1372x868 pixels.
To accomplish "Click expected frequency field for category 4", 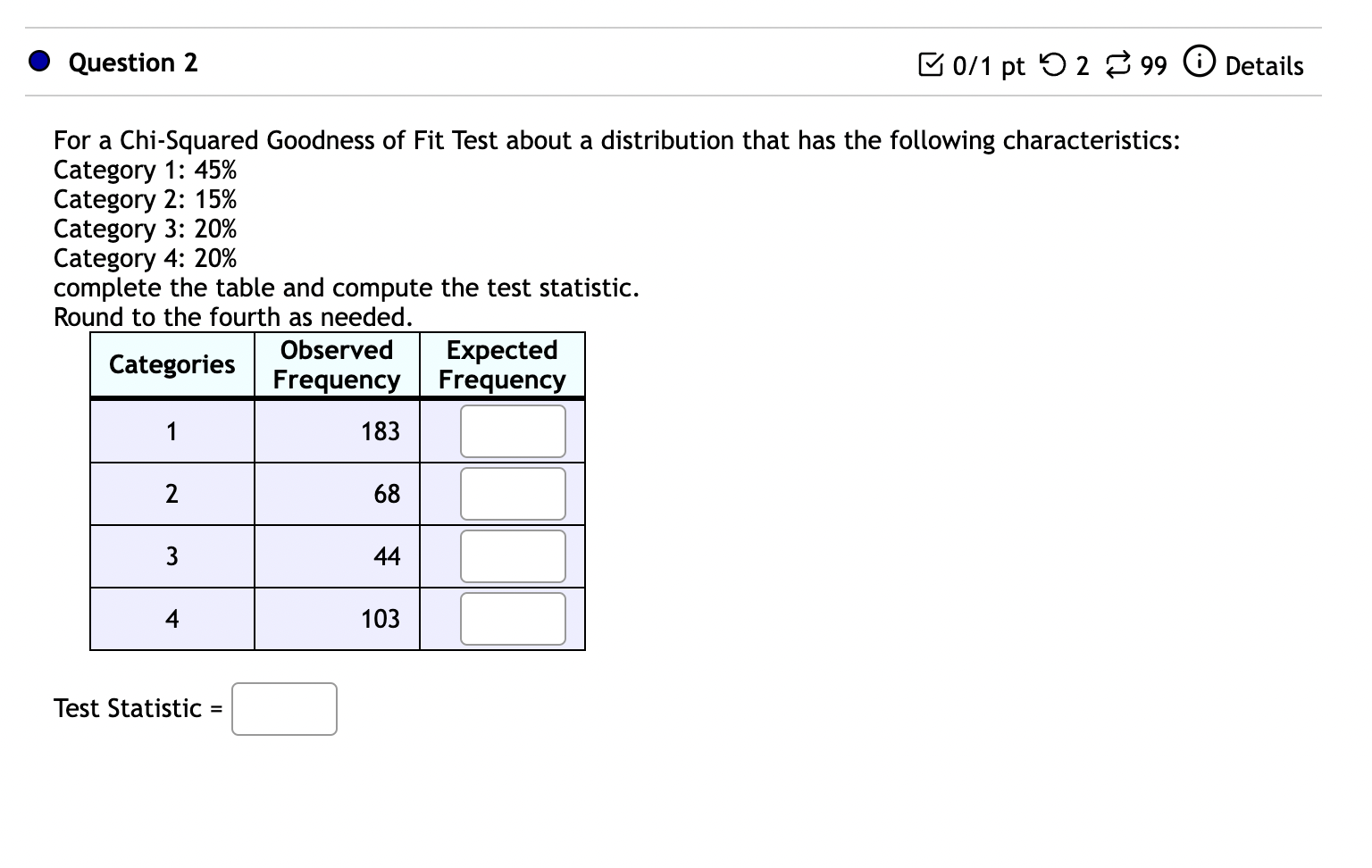I will [513, 618].
